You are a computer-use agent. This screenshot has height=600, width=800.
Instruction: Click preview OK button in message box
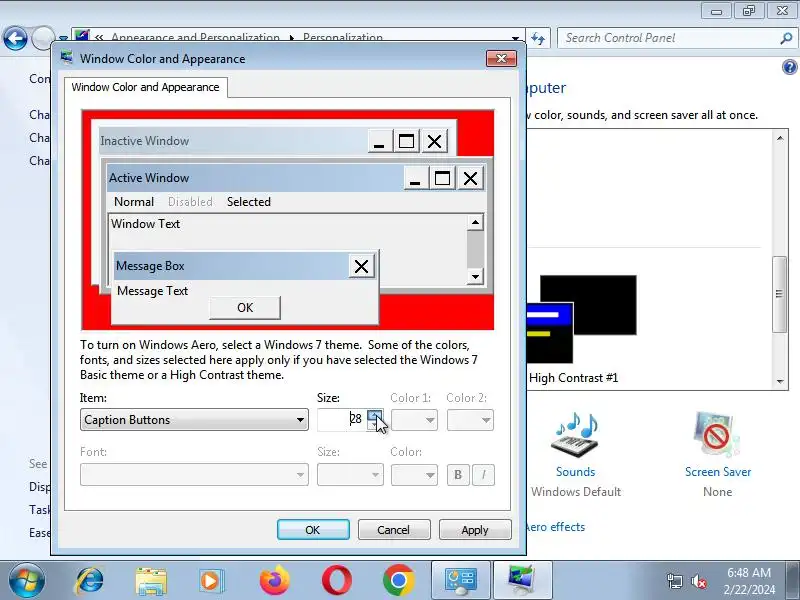[245, 308]
